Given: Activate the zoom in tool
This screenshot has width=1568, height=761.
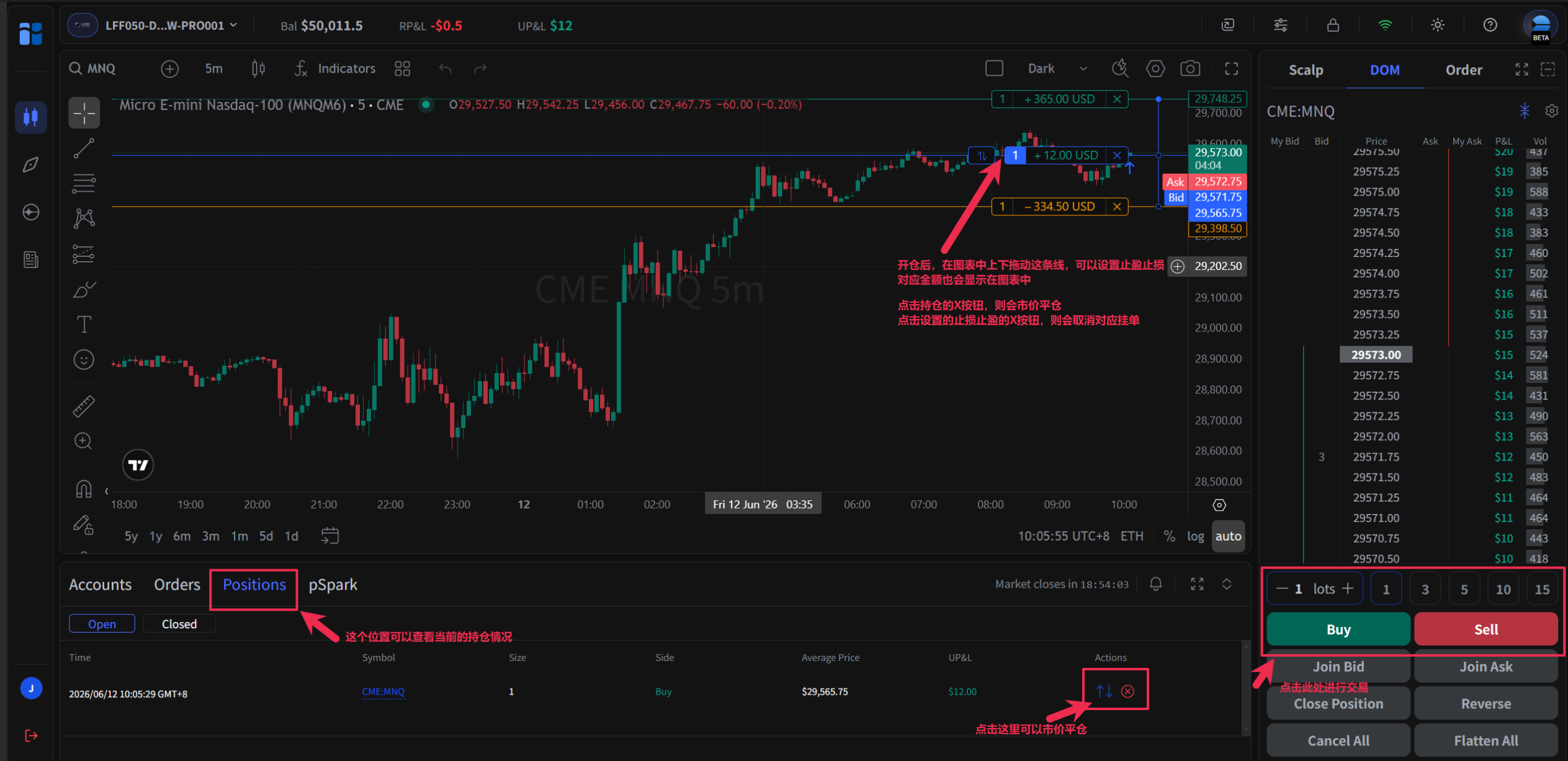Looking at the screenshot, I should coord(84,441).
